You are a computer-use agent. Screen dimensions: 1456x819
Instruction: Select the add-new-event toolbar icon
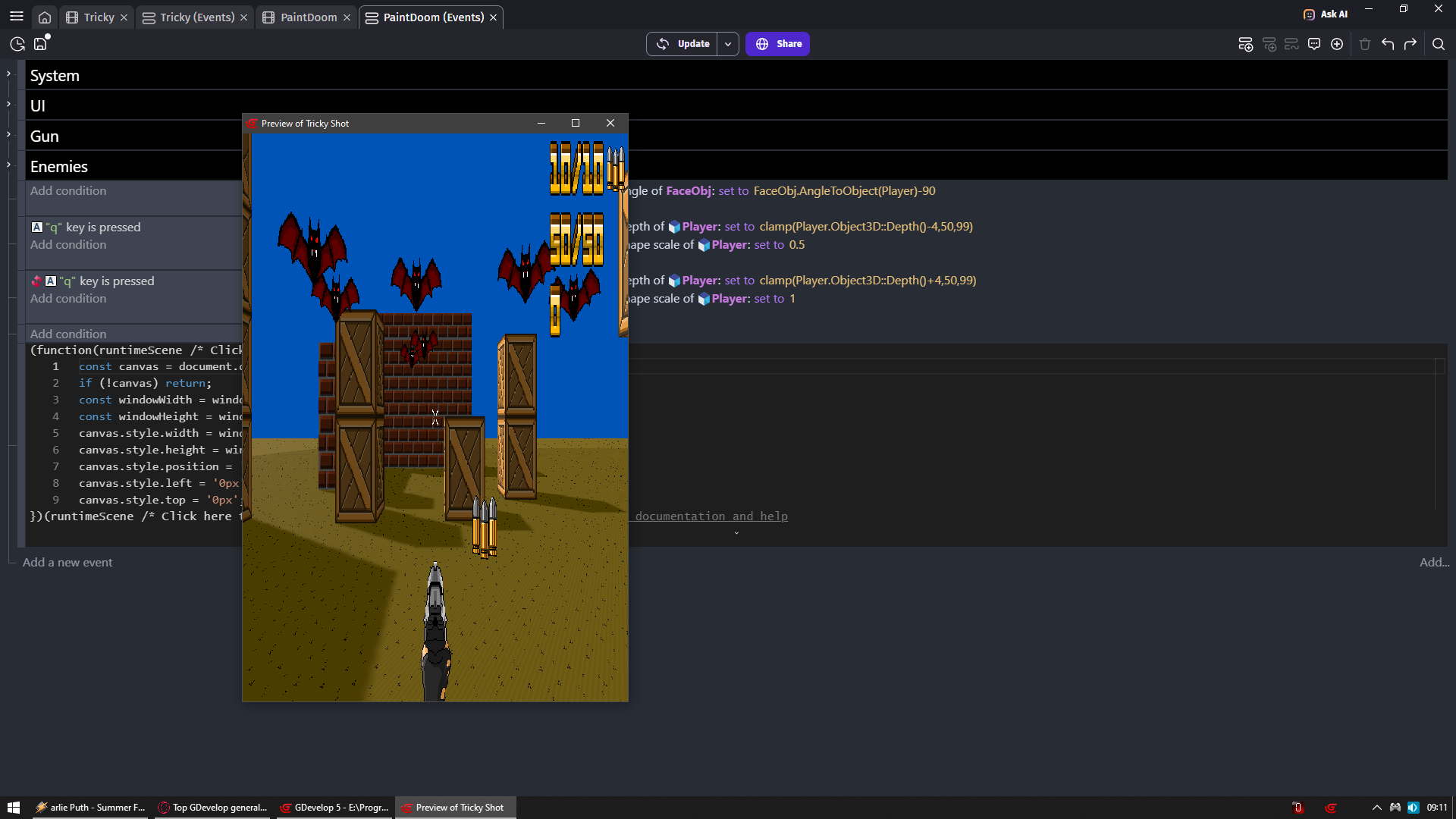(1246, 44)
